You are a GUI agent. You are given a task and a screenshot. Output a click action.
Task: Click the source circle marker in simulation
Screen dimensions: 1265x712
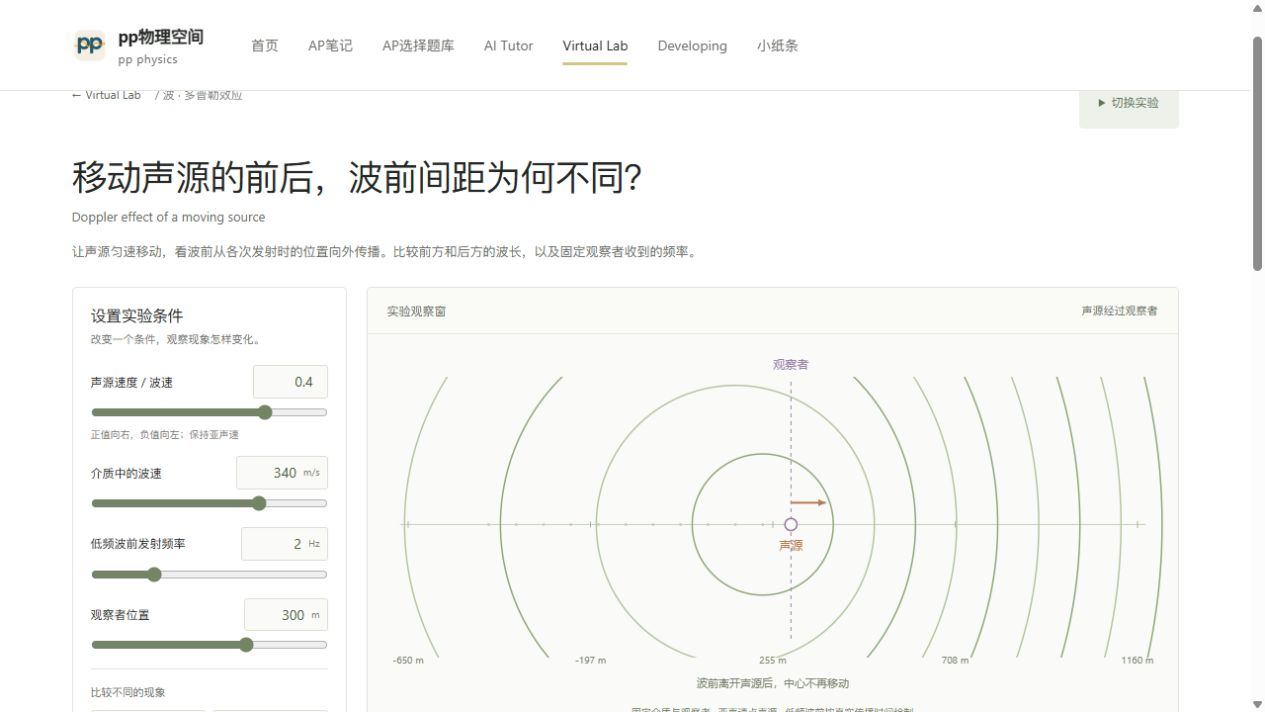tap(791, 524)
